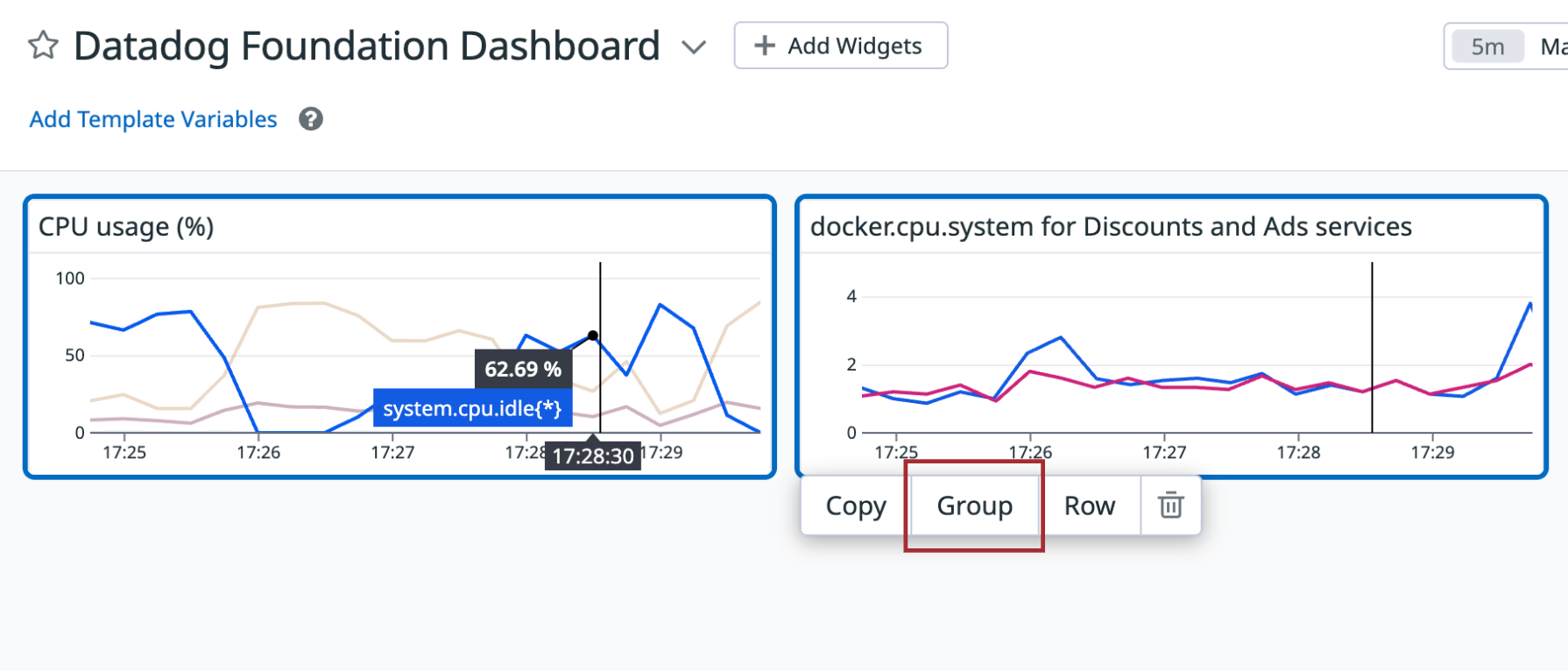Click the vertical cursor line in docker graph
The image size is (1568, 671).
(x=1372, y=347)
